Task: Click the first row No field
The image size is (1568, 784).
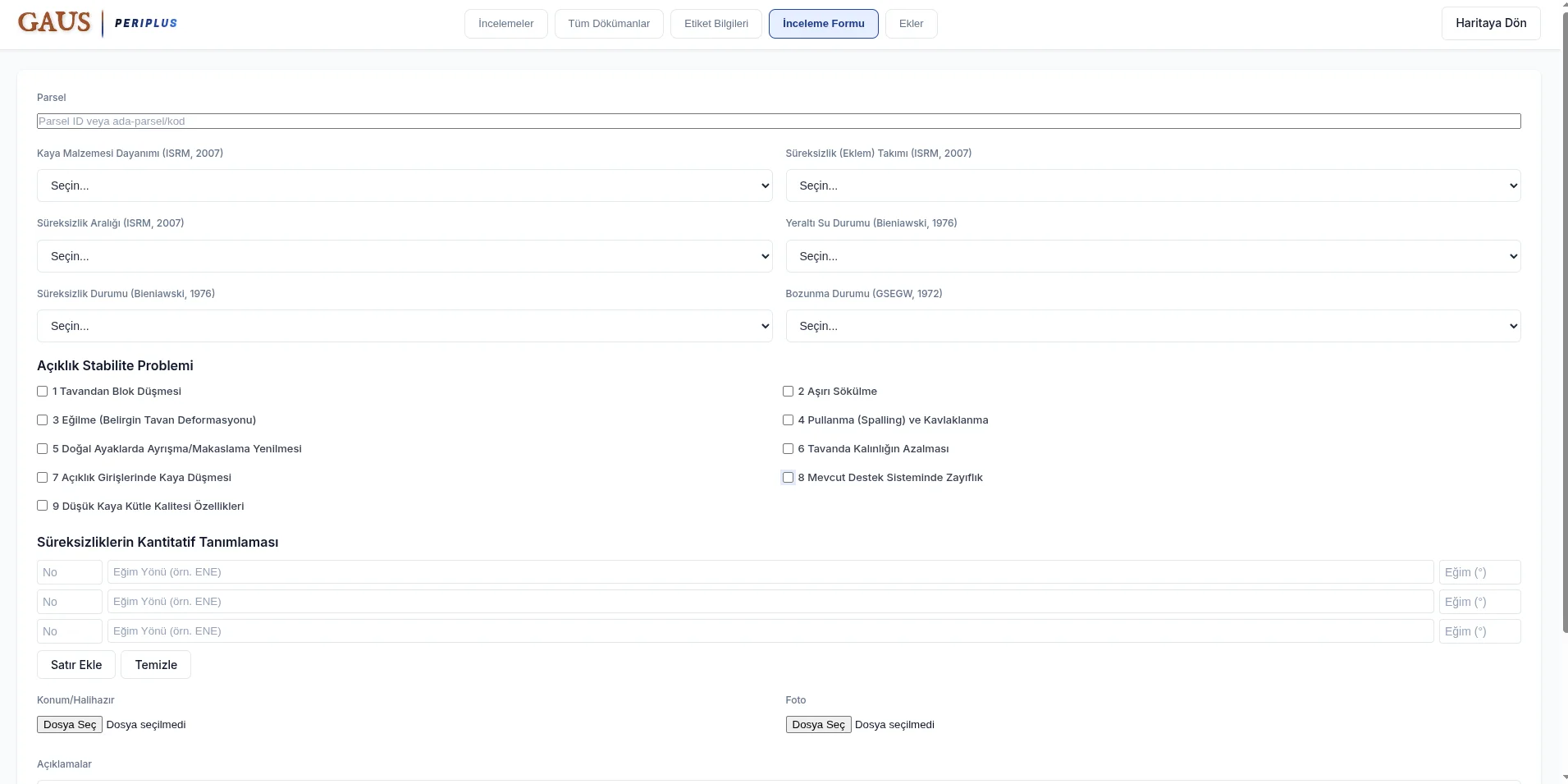Action: tap(70, 572)
